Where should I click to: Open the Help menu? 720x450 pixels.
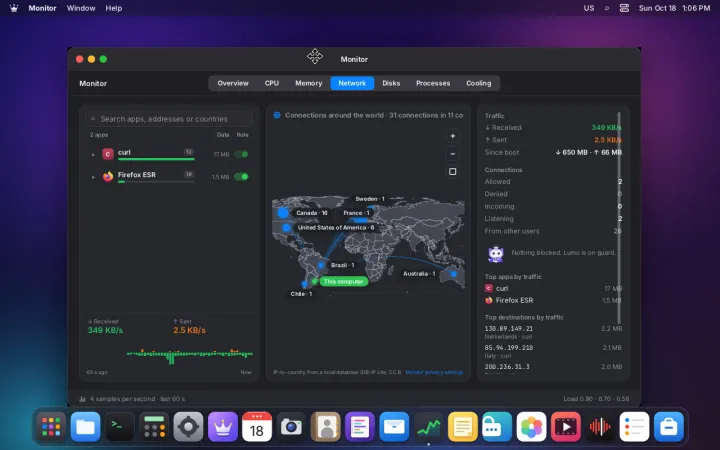[x=113, y=8]
